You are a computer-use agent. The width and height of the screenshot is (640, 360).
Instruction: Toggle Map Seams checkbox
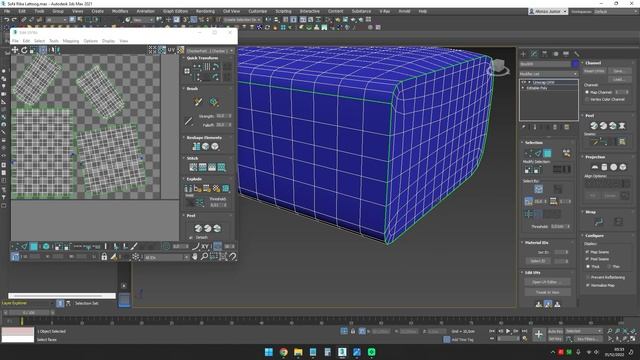click(x=588, y=252)
